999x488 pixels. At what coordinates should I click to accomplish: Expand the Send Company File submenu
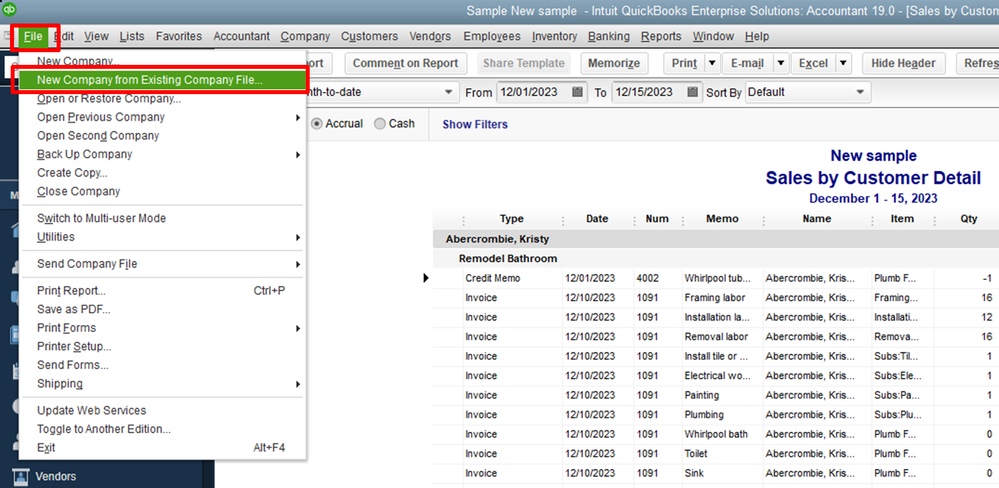click(298, 264)
